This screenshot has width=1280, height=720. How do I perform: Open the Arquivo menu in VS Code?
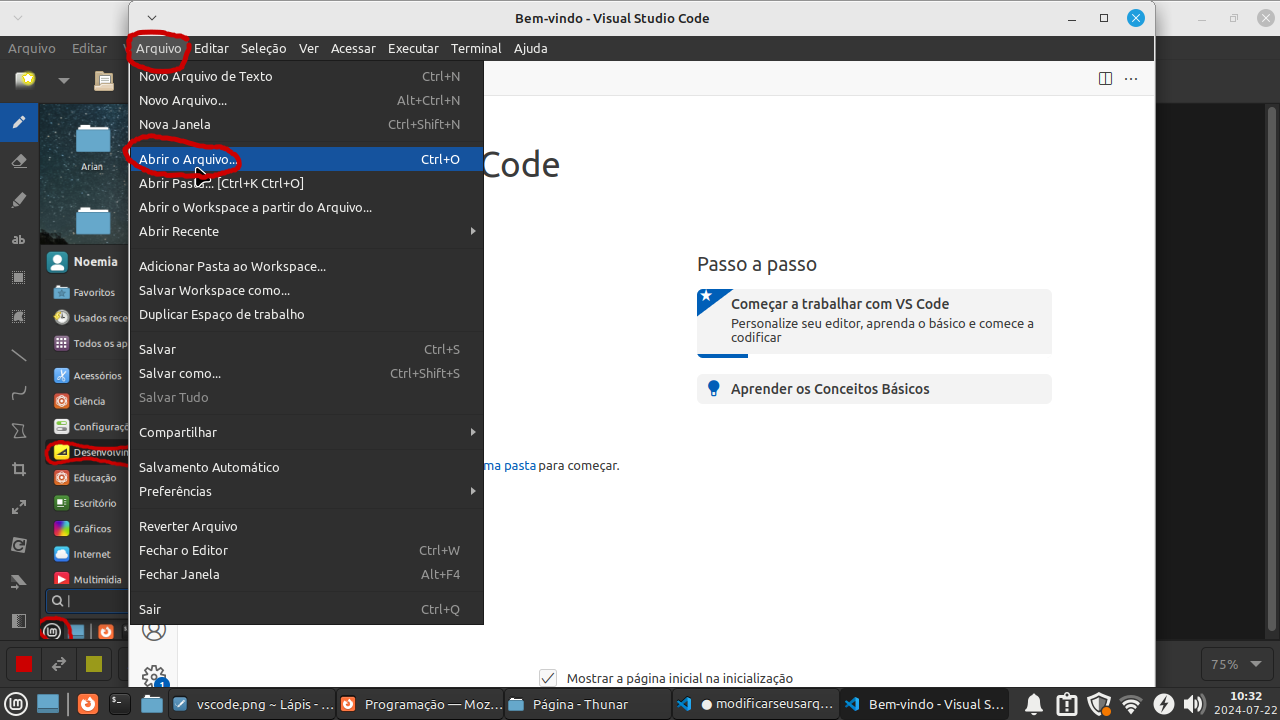[159, 48]
